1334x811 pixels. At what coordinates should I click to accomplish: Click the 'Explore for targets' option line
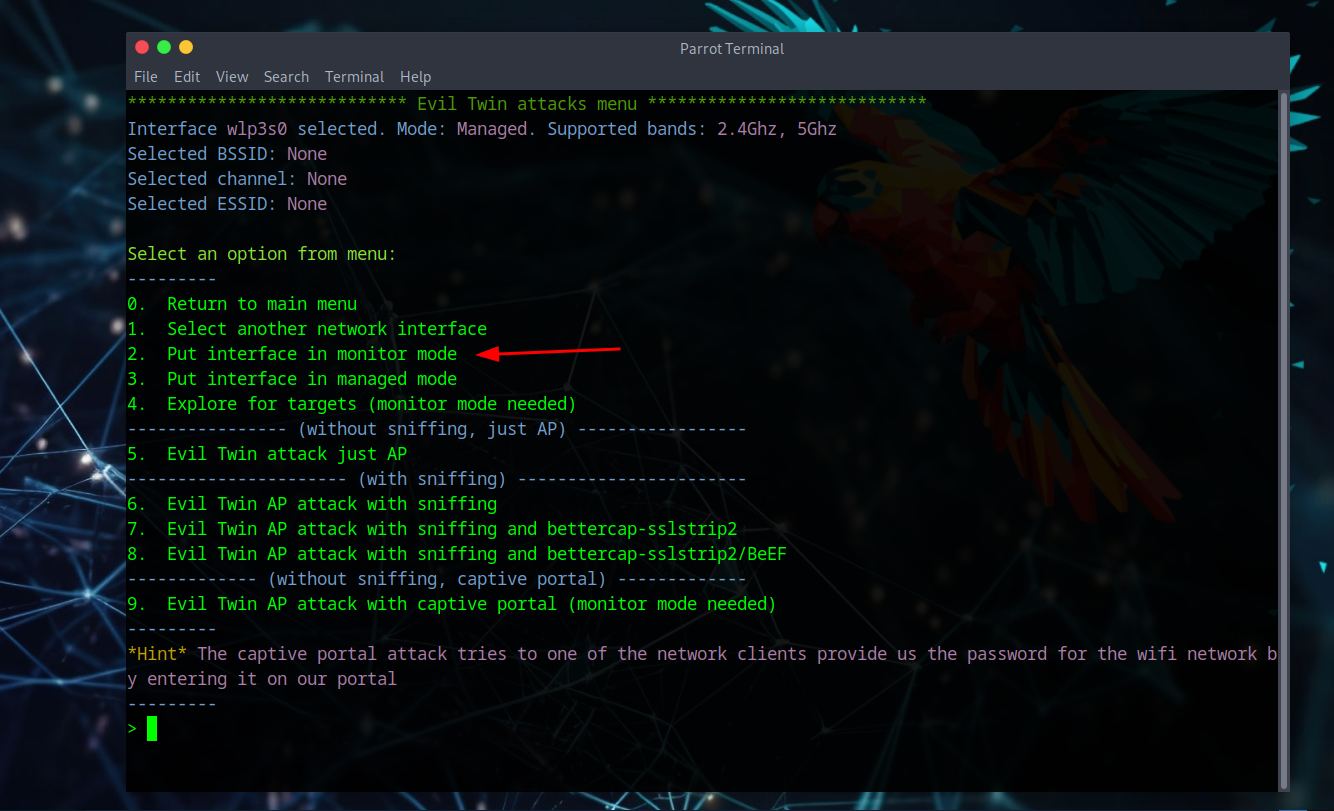click(370, 404)
